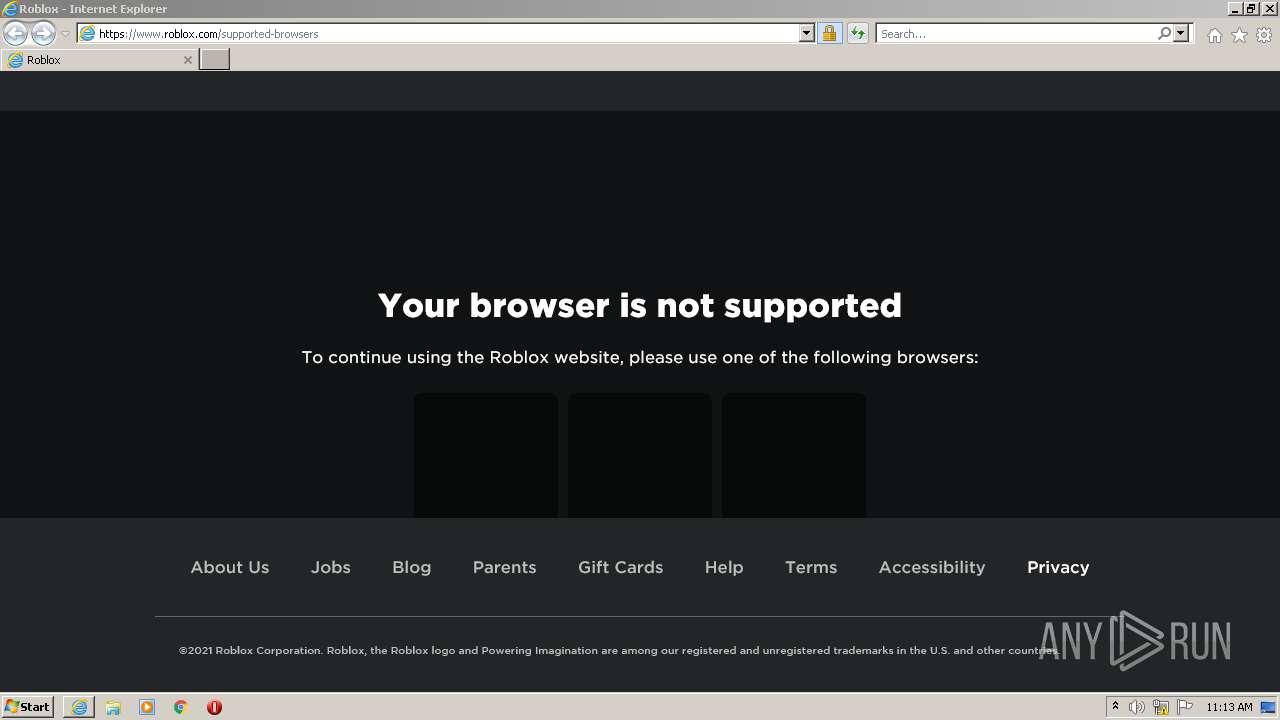The image size is (1280, 720).
Task: Launch the media player taskbar icon
Action: 147,707
